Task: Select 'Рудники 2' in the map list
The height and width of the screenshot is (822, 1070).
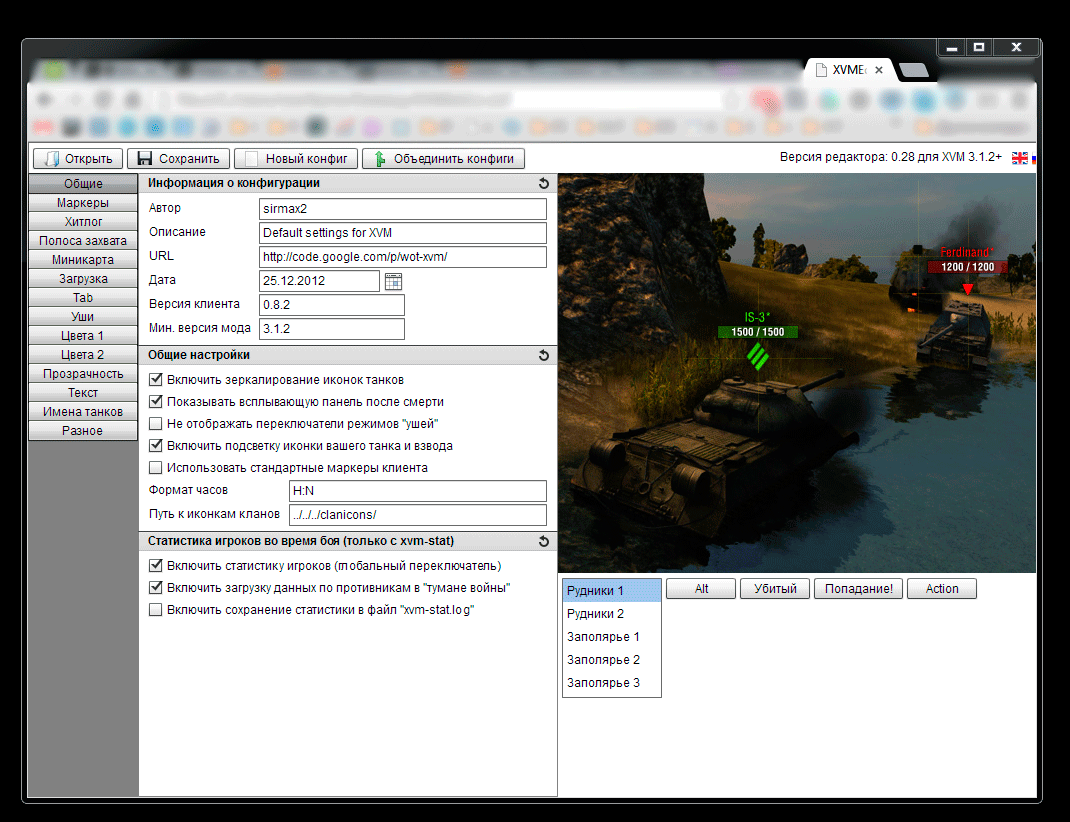Action: click(x=612, y=614)
